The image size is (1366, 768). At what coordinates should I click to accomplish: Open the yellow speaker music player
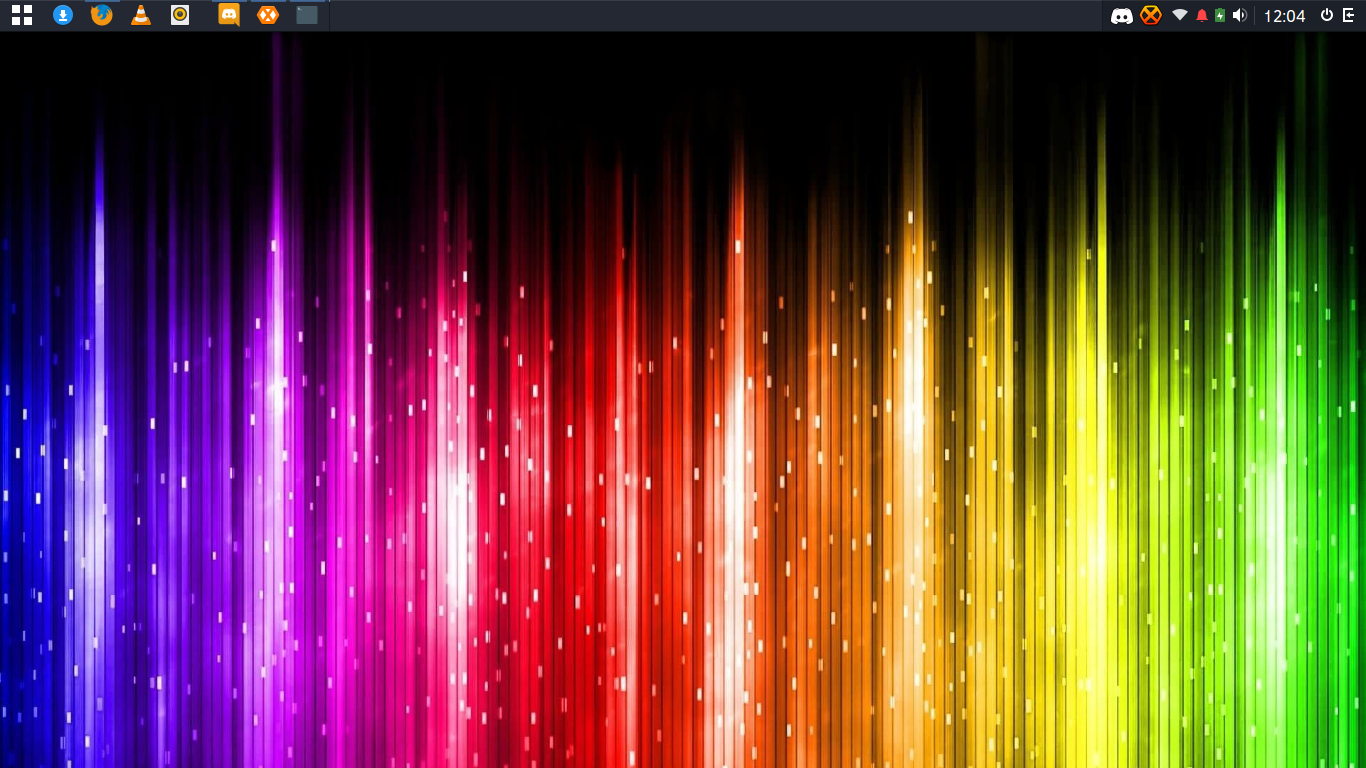click(180, 15)
